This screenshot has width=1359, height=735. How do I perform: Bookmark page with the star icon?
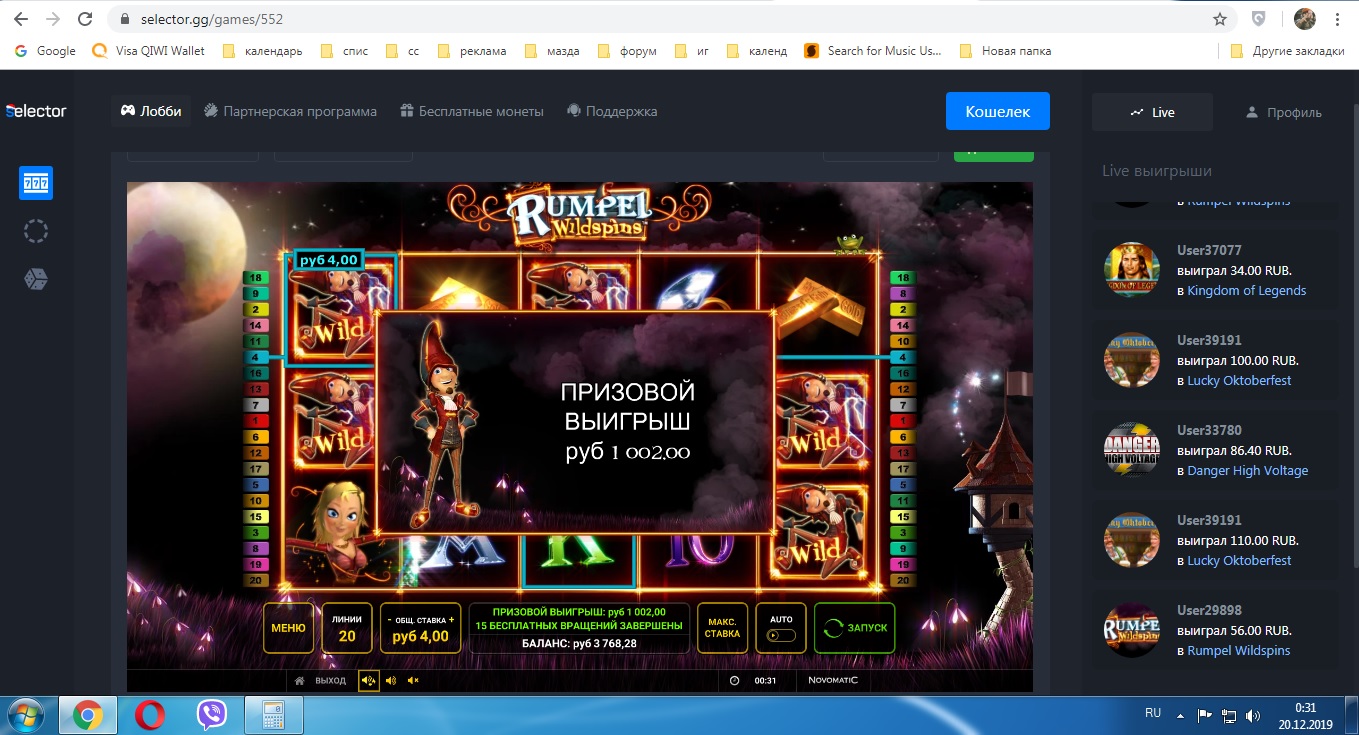[x=1220, y=19]
